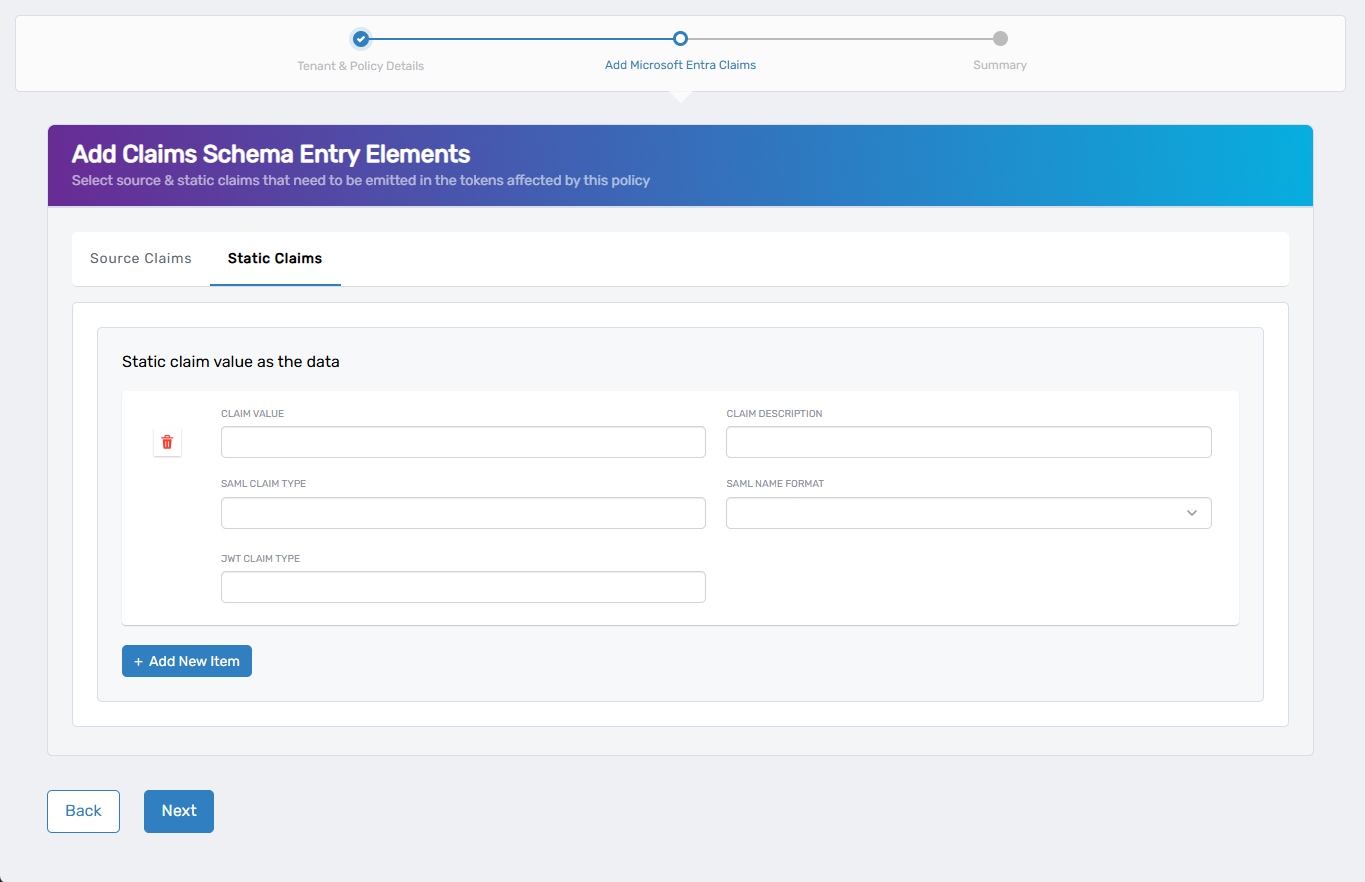Go Back to the previous step
The image size is (1365, 882).
click(83, 811)
